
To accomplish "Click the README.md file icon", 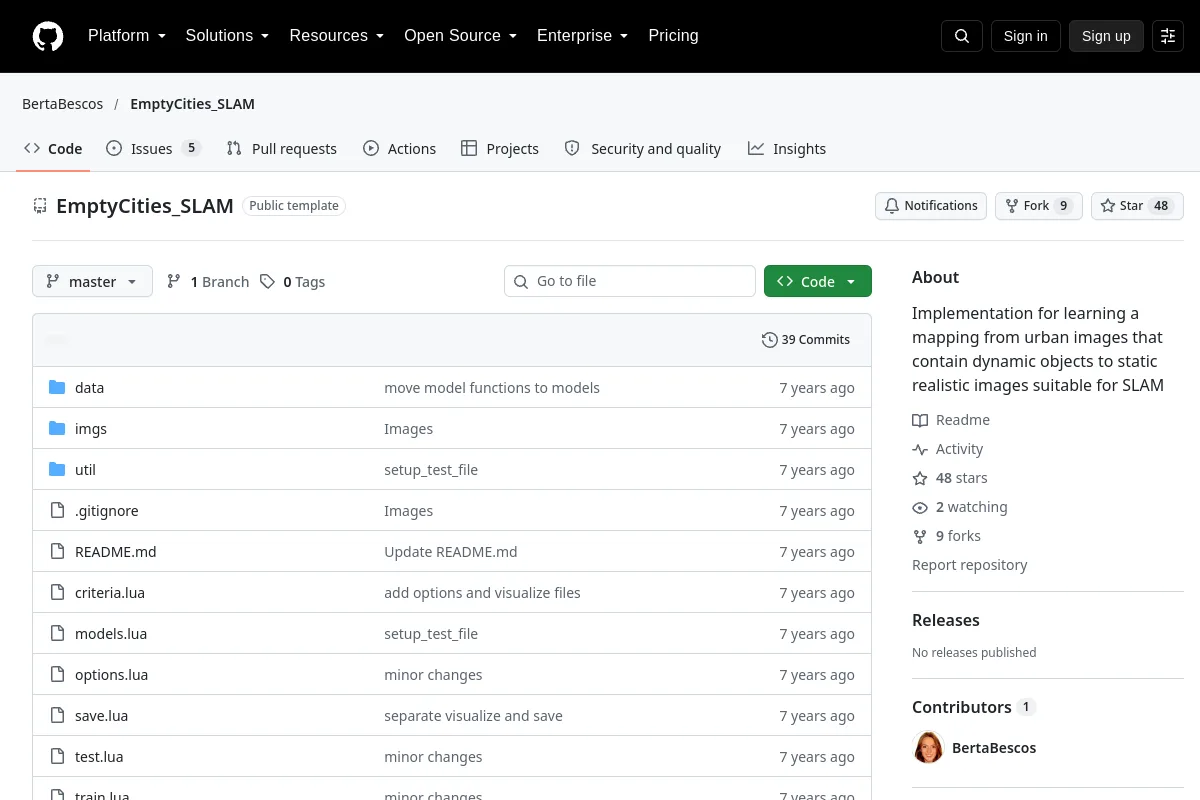I will [57, 552].
